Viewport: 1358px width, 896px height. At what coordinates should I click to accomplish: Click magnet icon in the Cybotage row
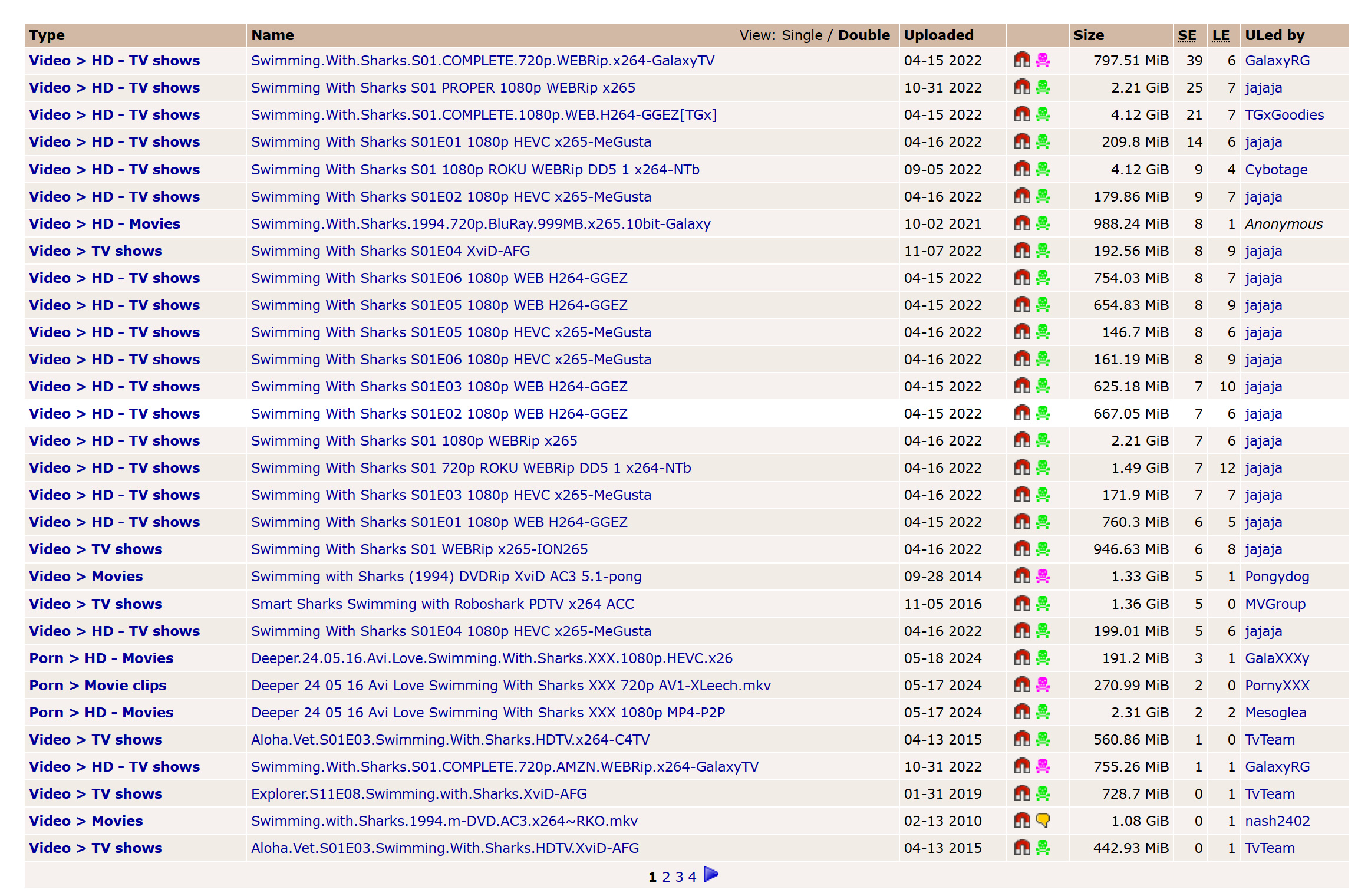tap(1021, 169)
